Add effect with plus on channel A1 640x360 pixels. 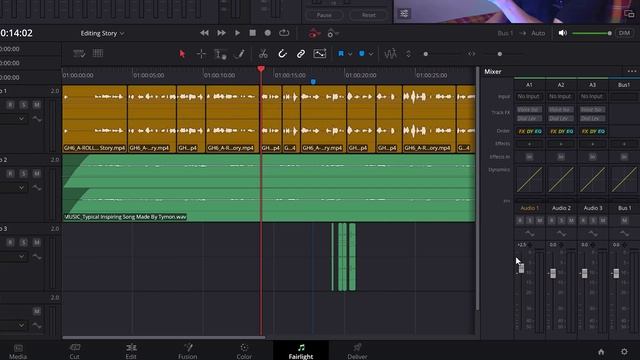click(529, 144)
